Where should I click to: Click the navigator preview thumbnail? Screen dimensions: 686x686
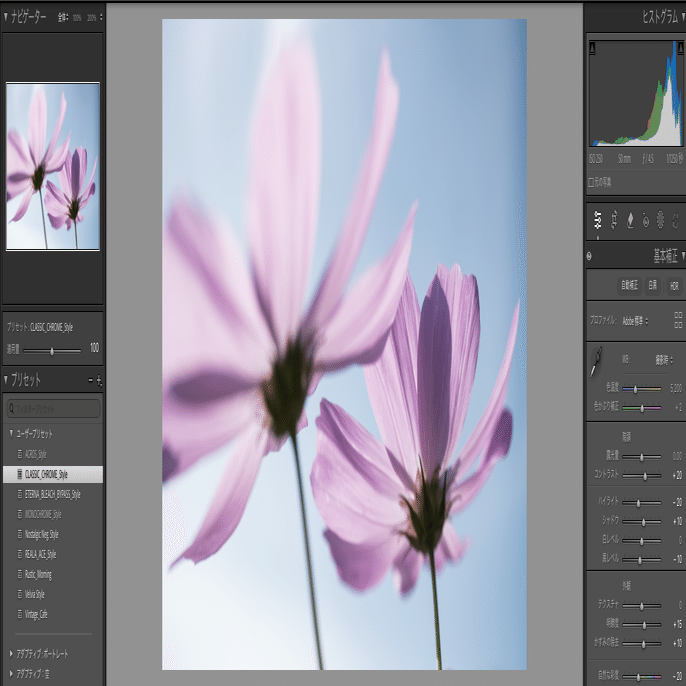(x=53, y=166)
